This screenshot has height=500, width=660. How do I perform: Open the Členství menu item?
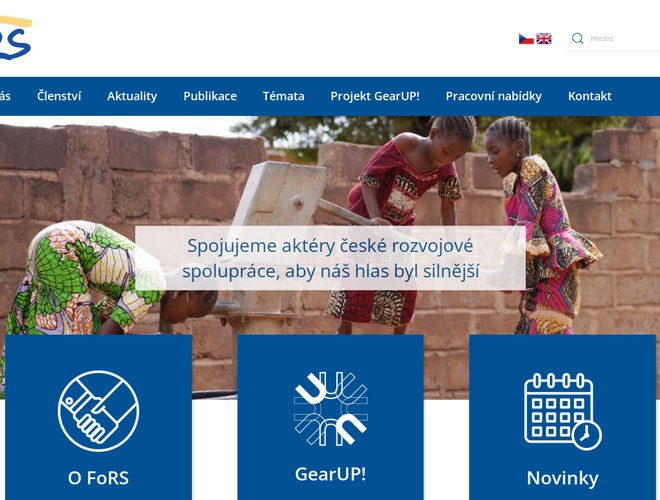59,96
